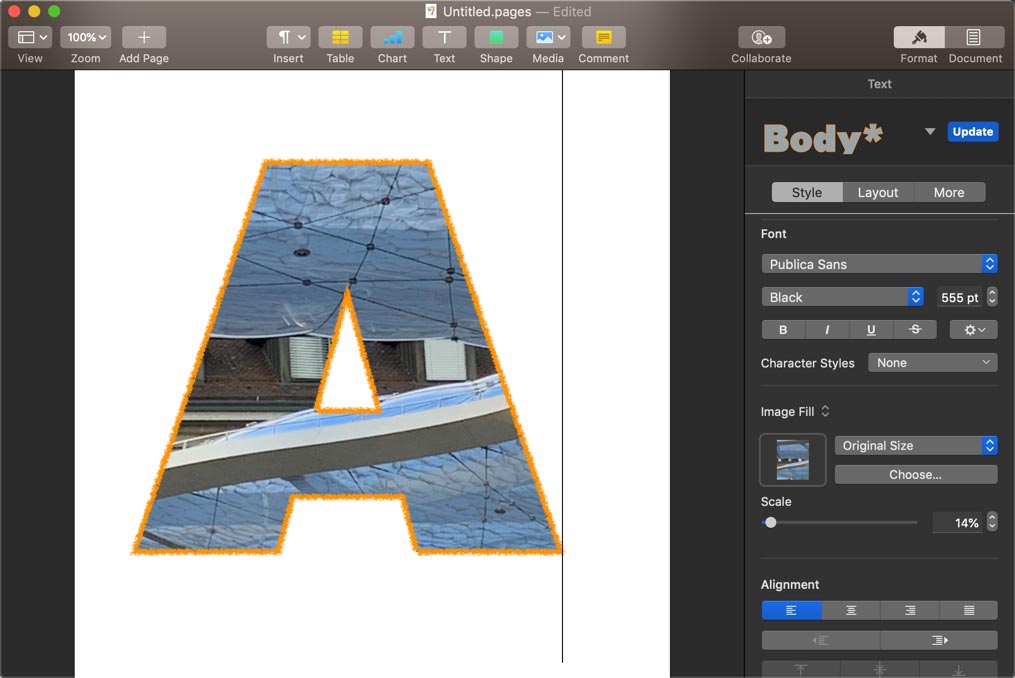
Task: Click the Add Page plus button
Action: pyautogui.click(x=144, y=38)
